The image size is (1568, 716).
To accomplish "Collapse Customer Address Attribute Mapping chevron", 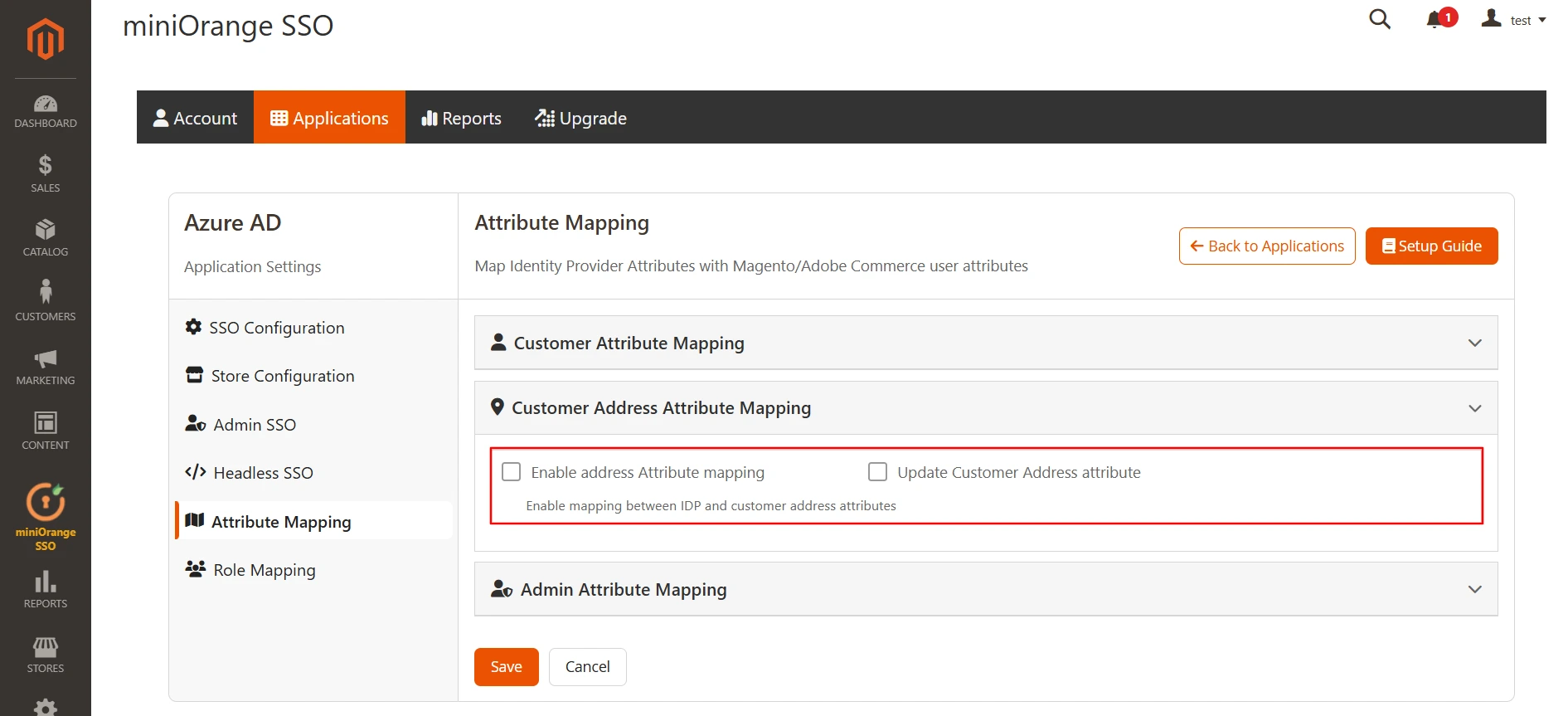I will click(x=1475, y=408).
